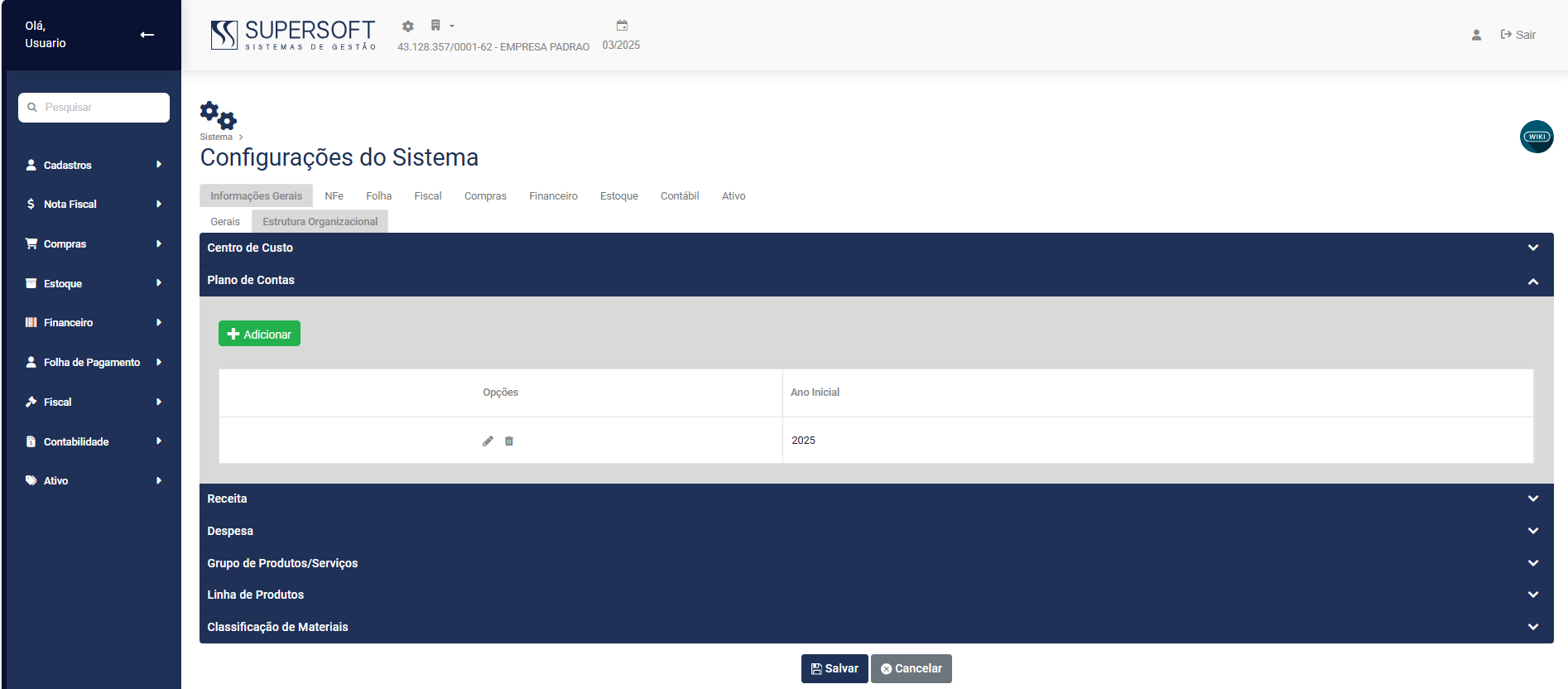This screenshot has height=689, width=1568.
Task: Expand the Ativo sidebar menu arrow
Action: click(159, 480)
